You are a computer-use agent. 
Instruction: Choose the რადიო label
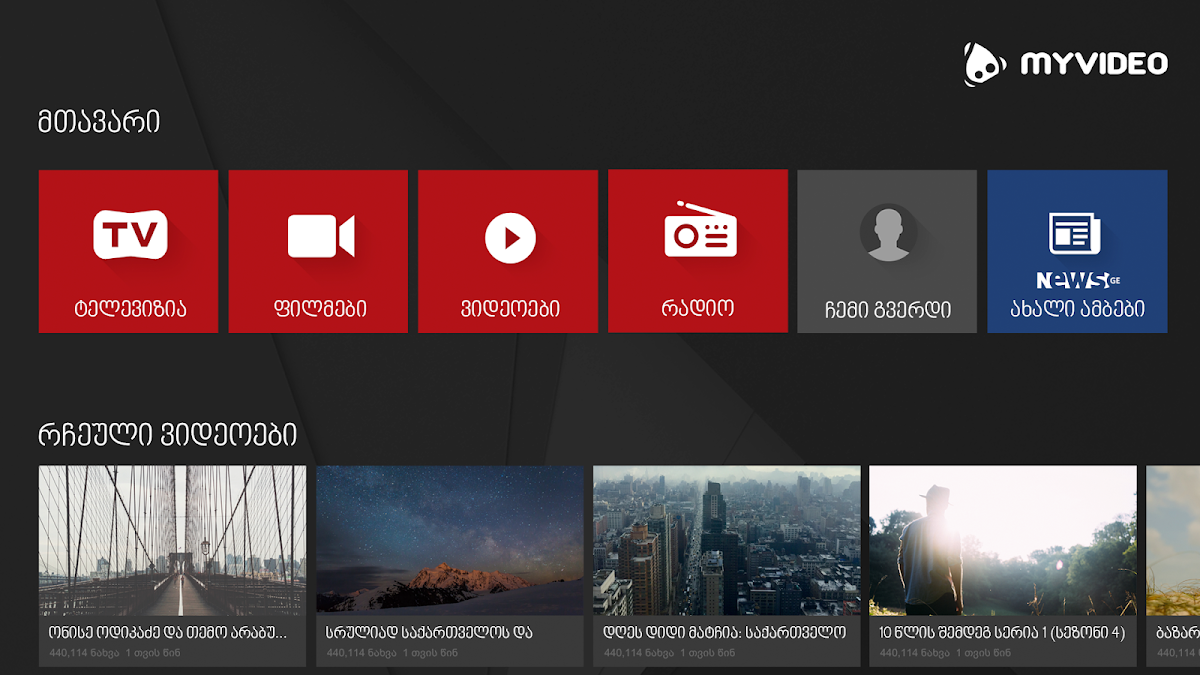(697, 308)
